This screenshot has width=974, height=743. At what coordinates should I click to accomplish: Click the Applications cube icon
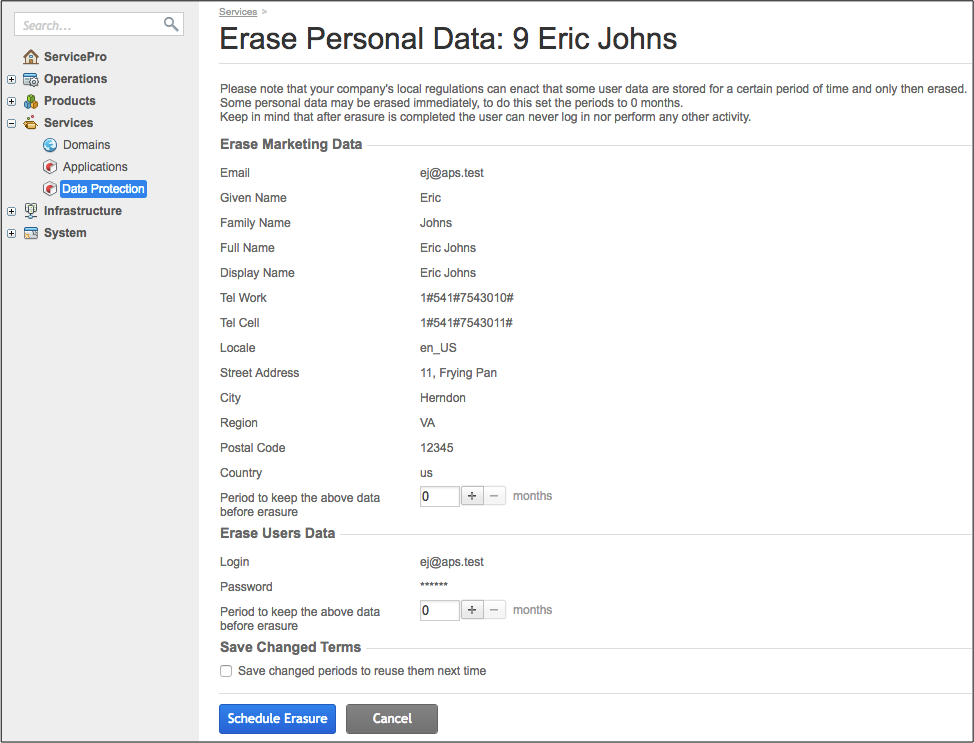(50, 167)
